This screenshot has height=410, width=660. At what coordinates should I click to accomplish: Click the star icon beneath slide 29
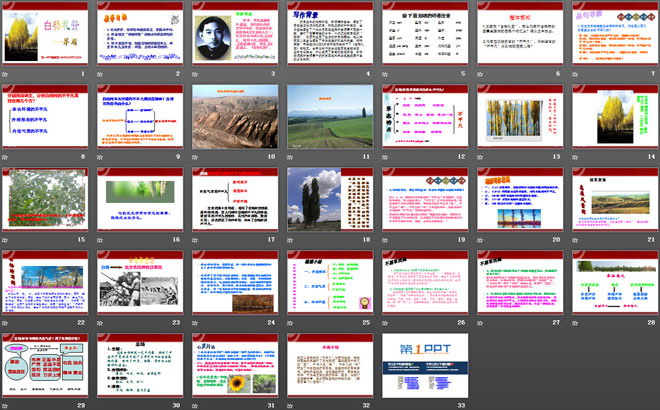[6, 405]
